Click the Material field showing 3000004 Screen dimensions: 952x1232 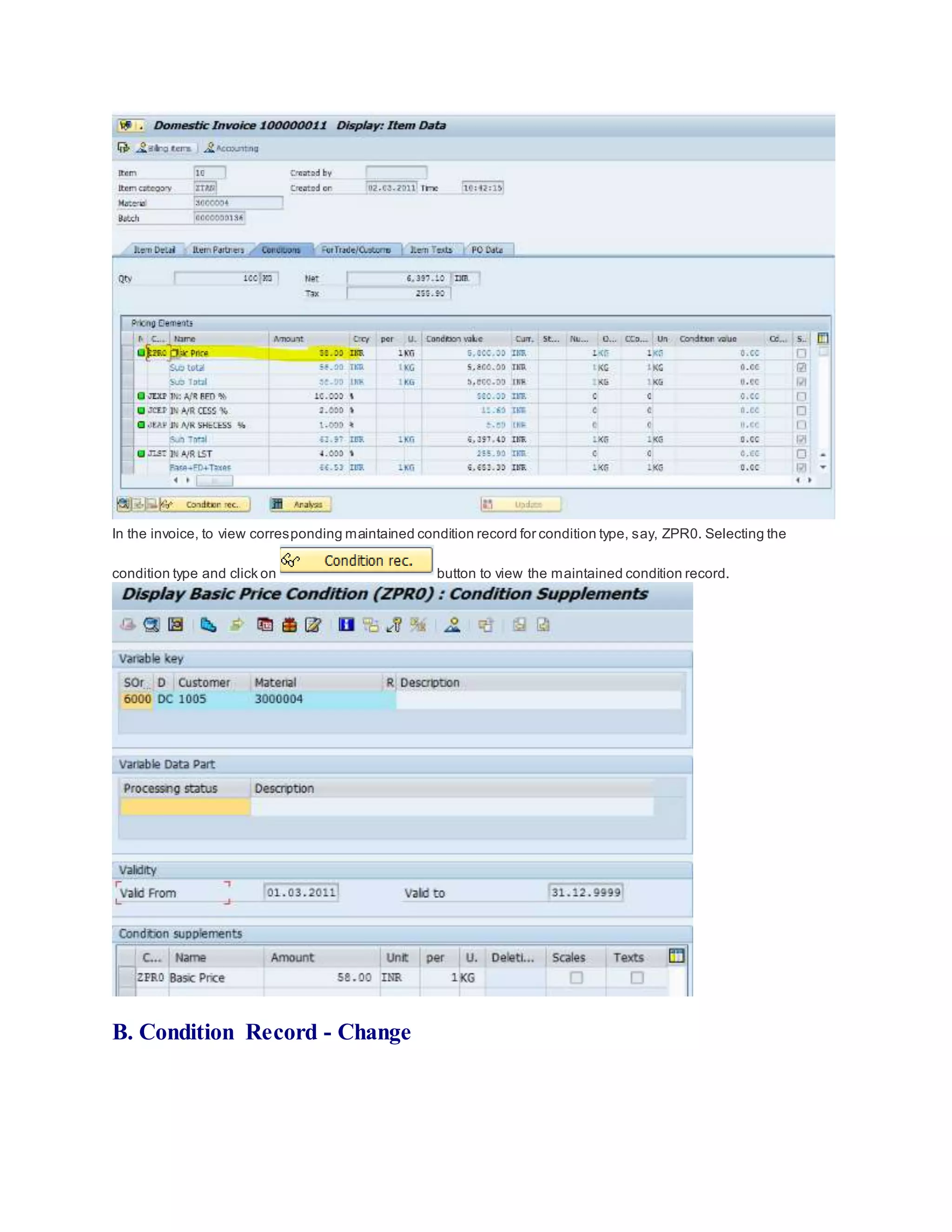coord(238,203)
